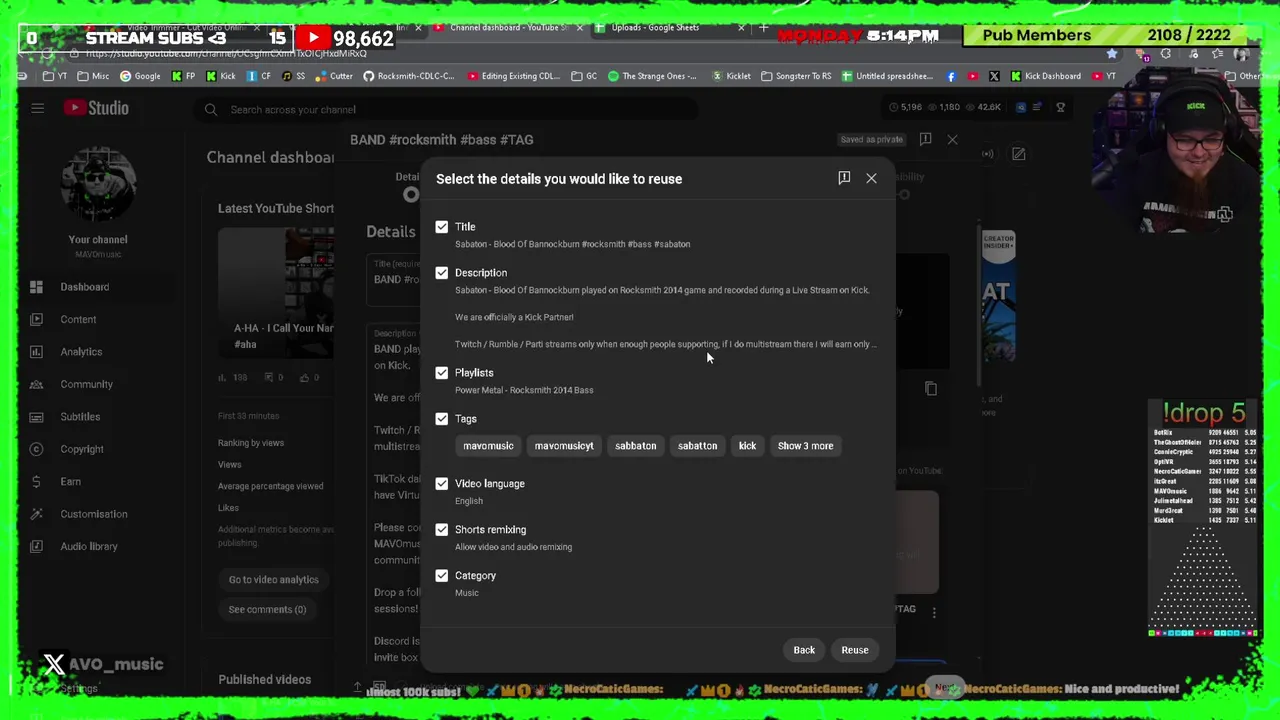The width and height of the screenshot is (1280, 720).
Task: Open the Kicklet bookmark
Action: 732,76
